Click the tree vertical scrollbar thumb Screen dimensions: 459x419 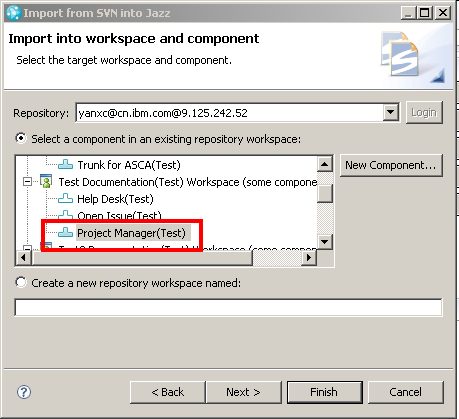(x=325, y=193)
